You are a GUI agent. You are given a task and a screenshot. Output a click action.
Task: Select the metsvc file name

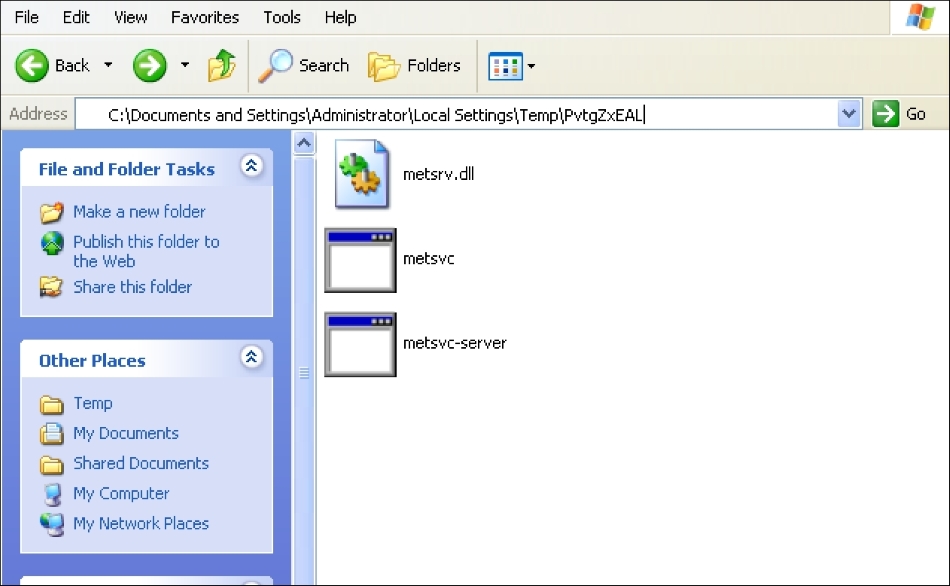click(x=428, y=259)
